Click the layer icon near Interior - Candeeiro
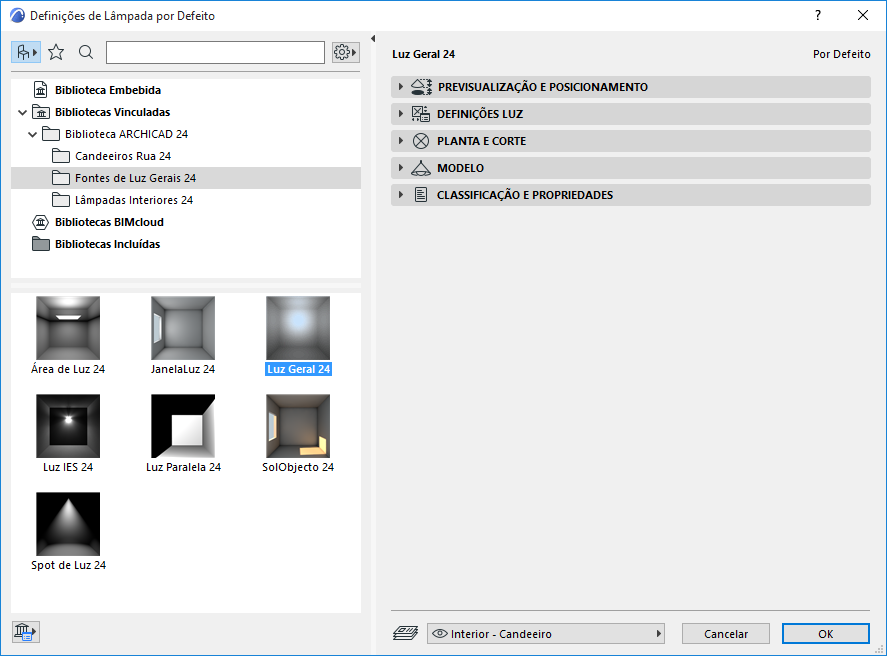The width and height of the screenshot is (887, 656). click(x=405, y=633)
